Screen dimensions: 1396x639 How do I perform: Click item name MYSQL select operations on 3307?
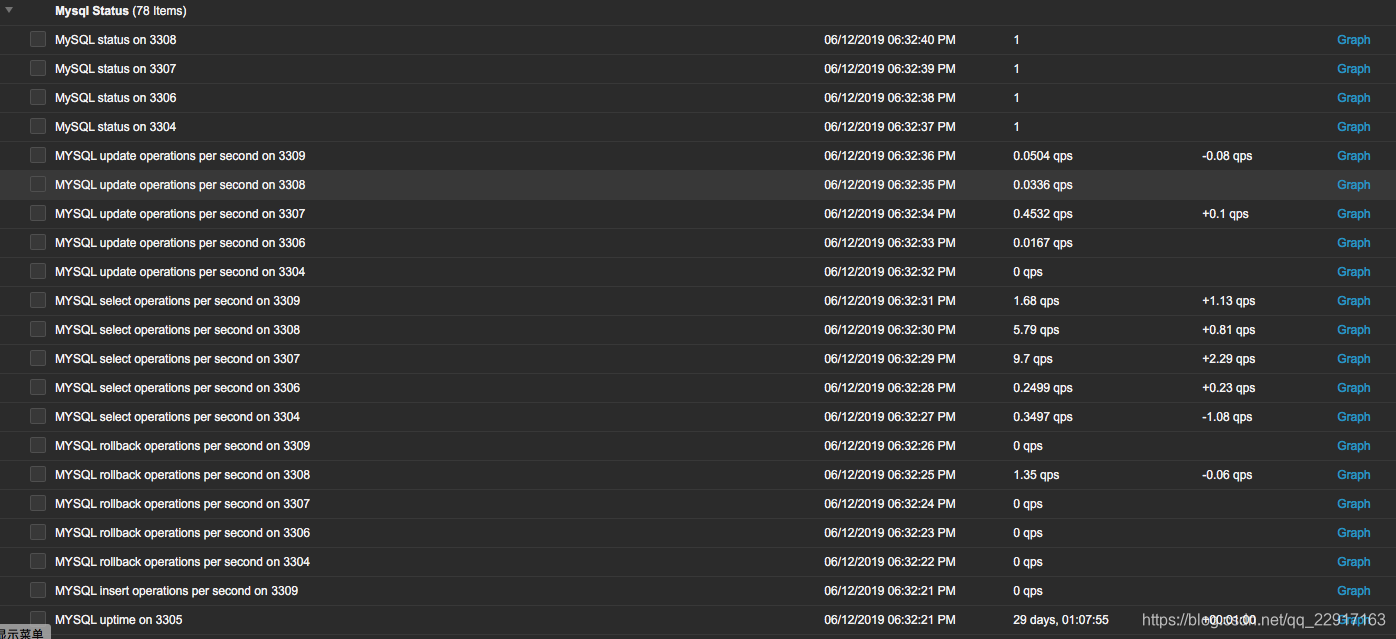177,359
